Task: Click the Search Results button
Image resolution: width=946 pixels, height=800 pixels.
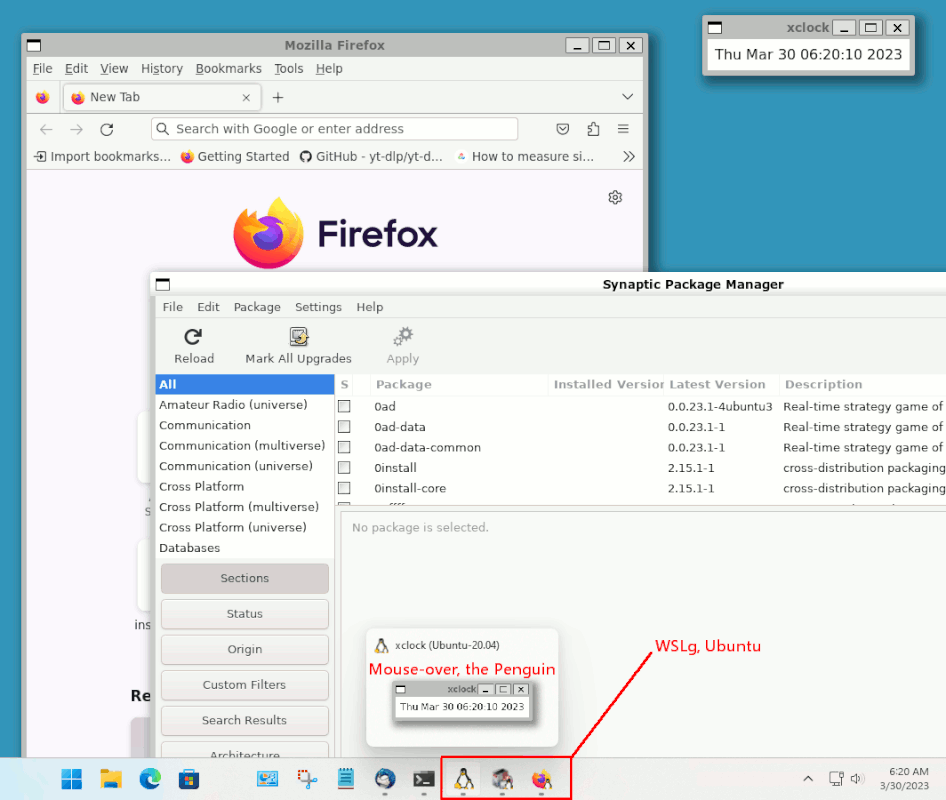Action: coord(244,720)
